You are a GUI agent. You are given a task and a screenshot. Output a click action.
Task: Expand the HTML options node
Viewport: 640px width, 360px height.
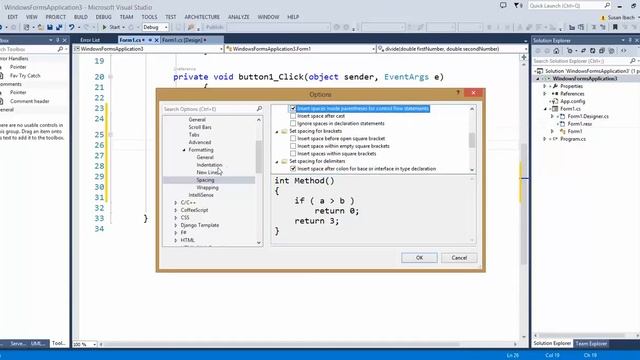coord(176,240)
